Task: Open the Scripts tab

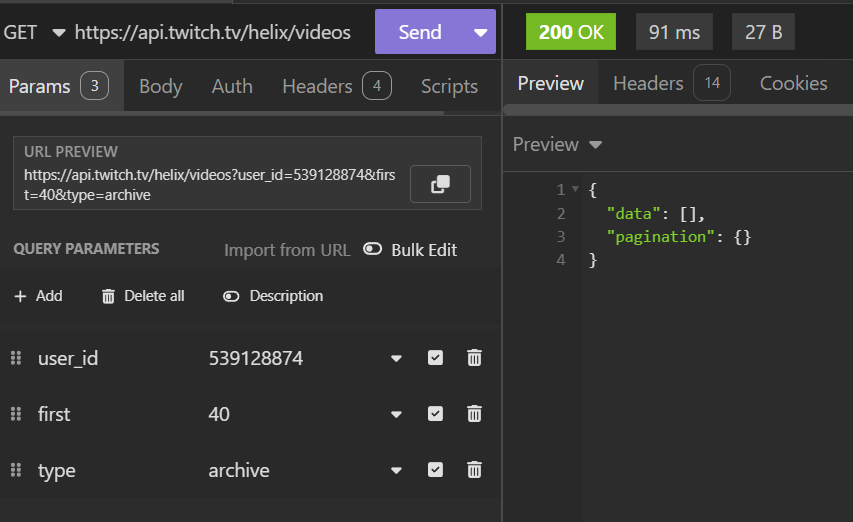Action: coord(449,86)
